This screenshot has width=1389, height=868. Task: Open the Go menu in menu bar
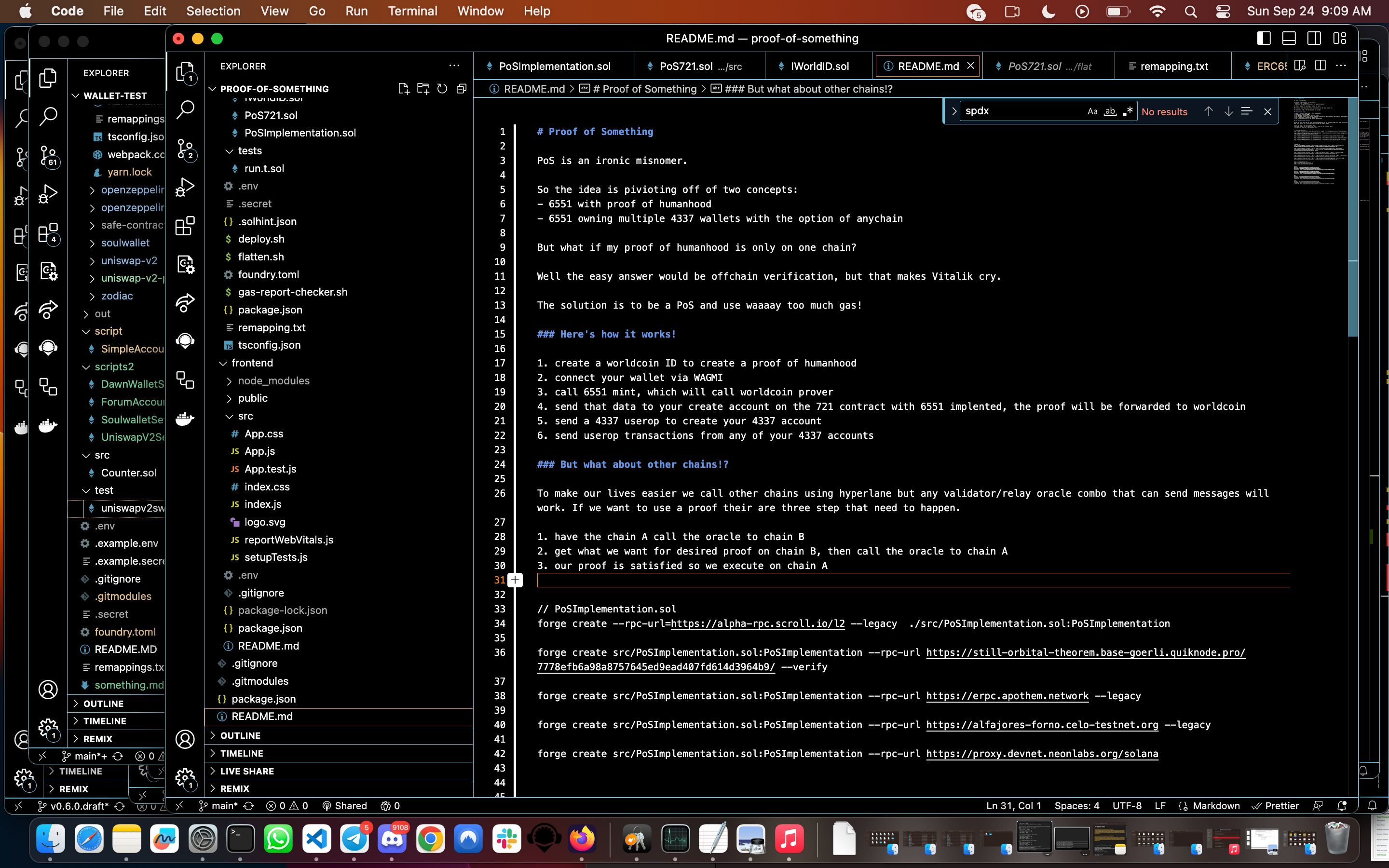click(x=317, y=11)
